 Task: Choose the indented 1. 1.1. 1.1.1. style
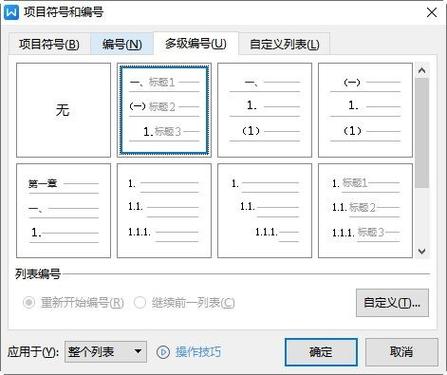(x=265, y=210)
